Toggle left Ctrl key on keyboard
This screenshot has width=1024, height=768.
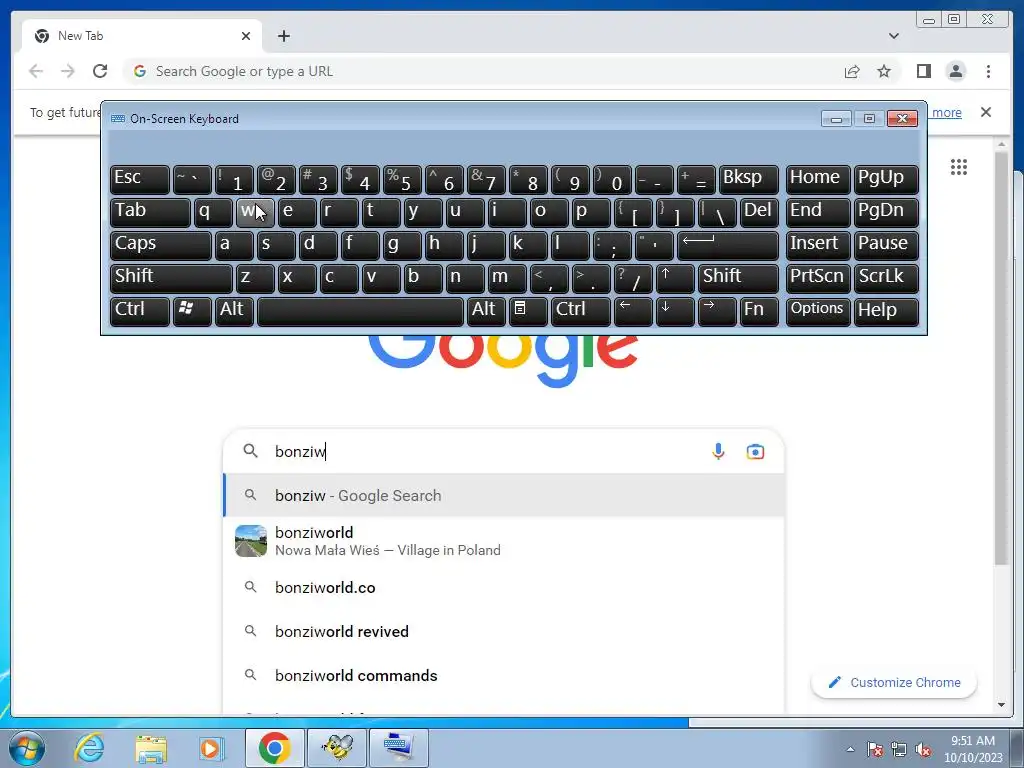tap(140, 311)
